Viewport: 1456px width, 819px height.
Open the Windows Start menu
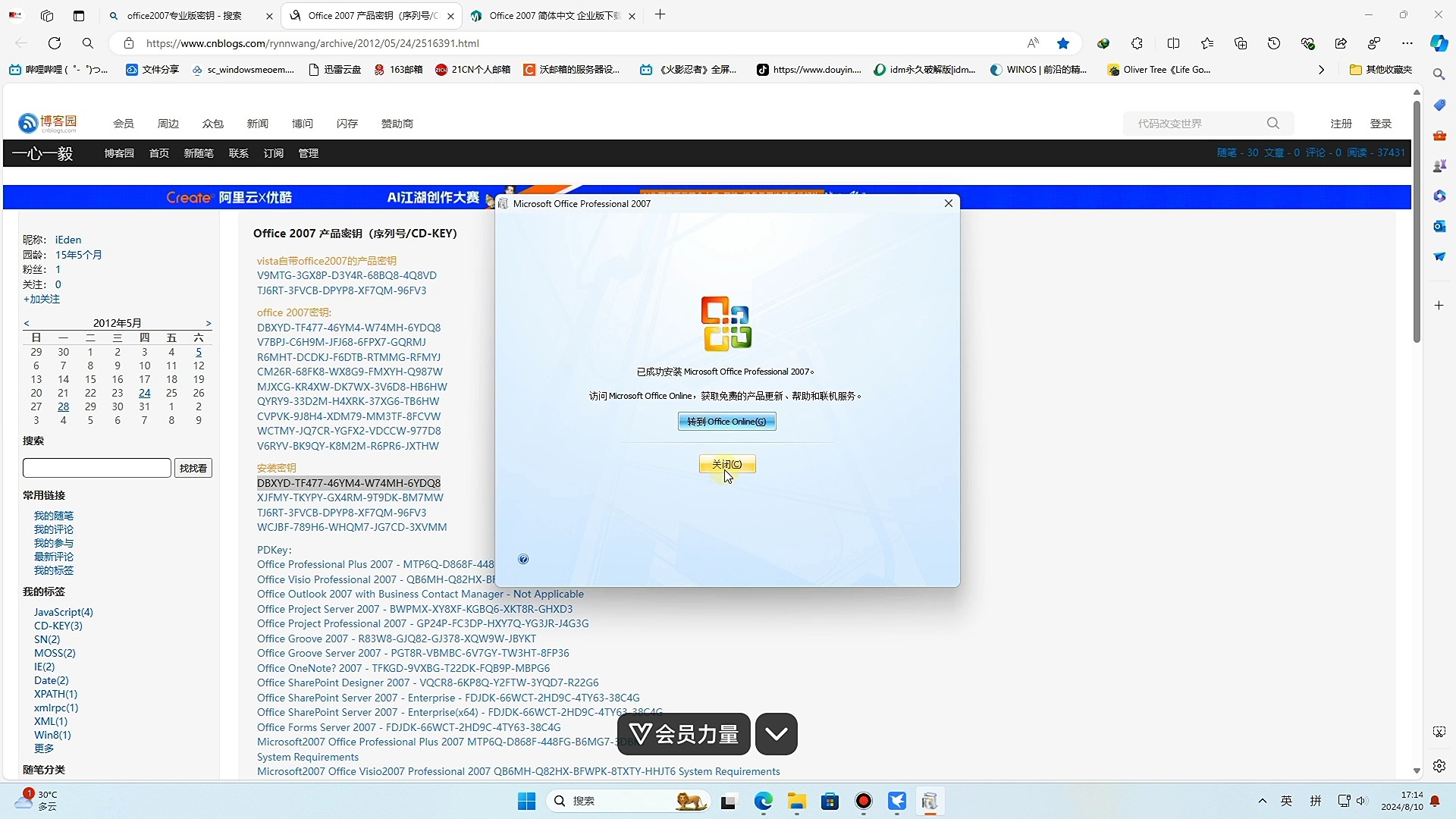click(x=526, y=801)
